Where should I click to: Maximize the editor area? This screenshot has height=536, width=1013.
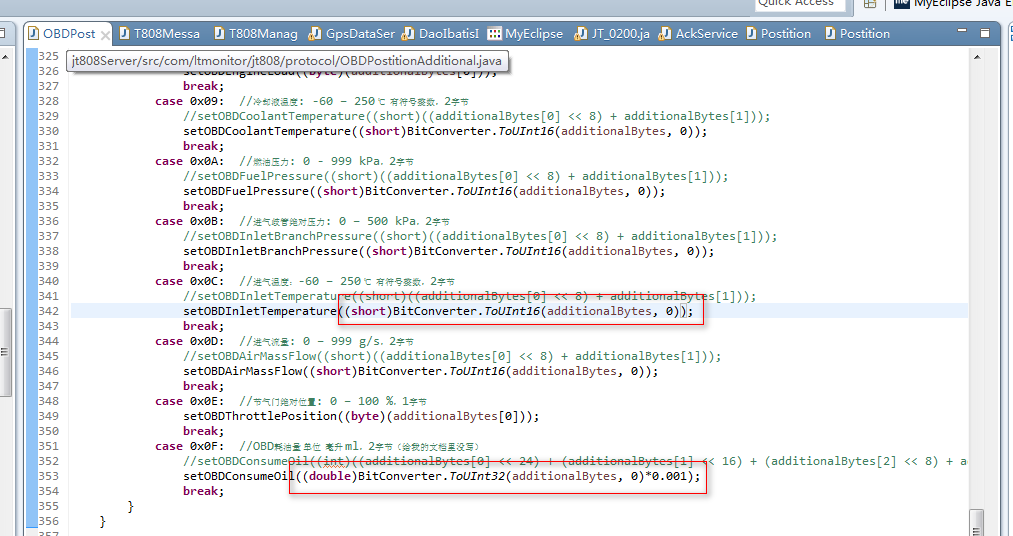tap(985, 33)
